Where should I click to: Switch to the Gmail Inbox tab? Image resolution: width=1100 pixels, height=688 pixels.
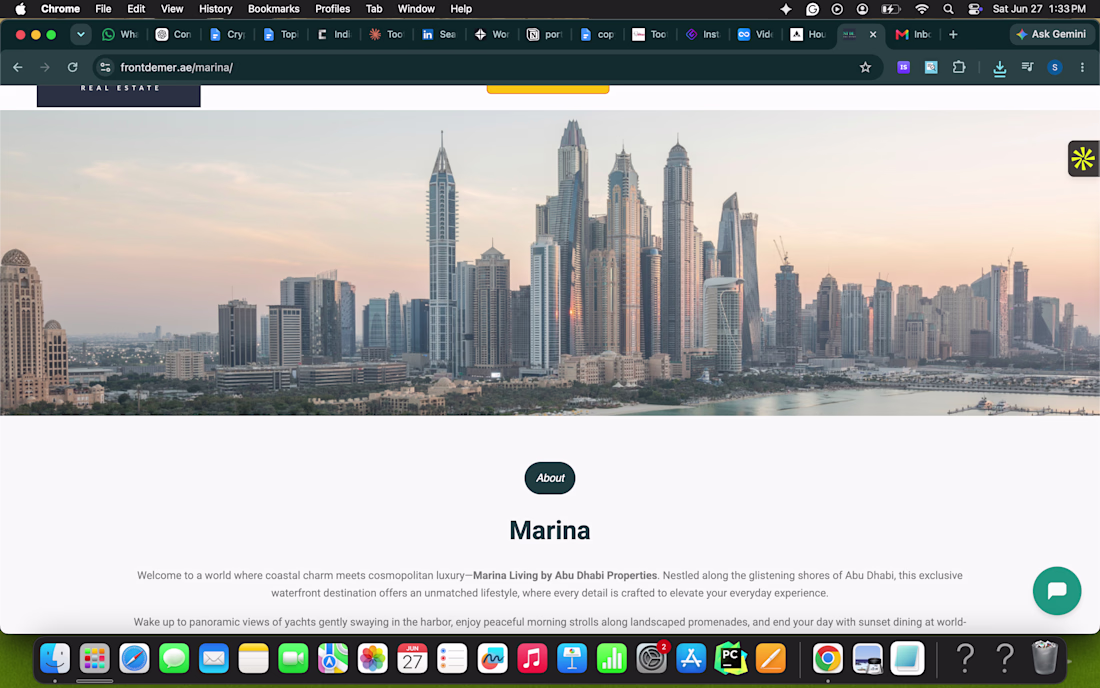913,34
